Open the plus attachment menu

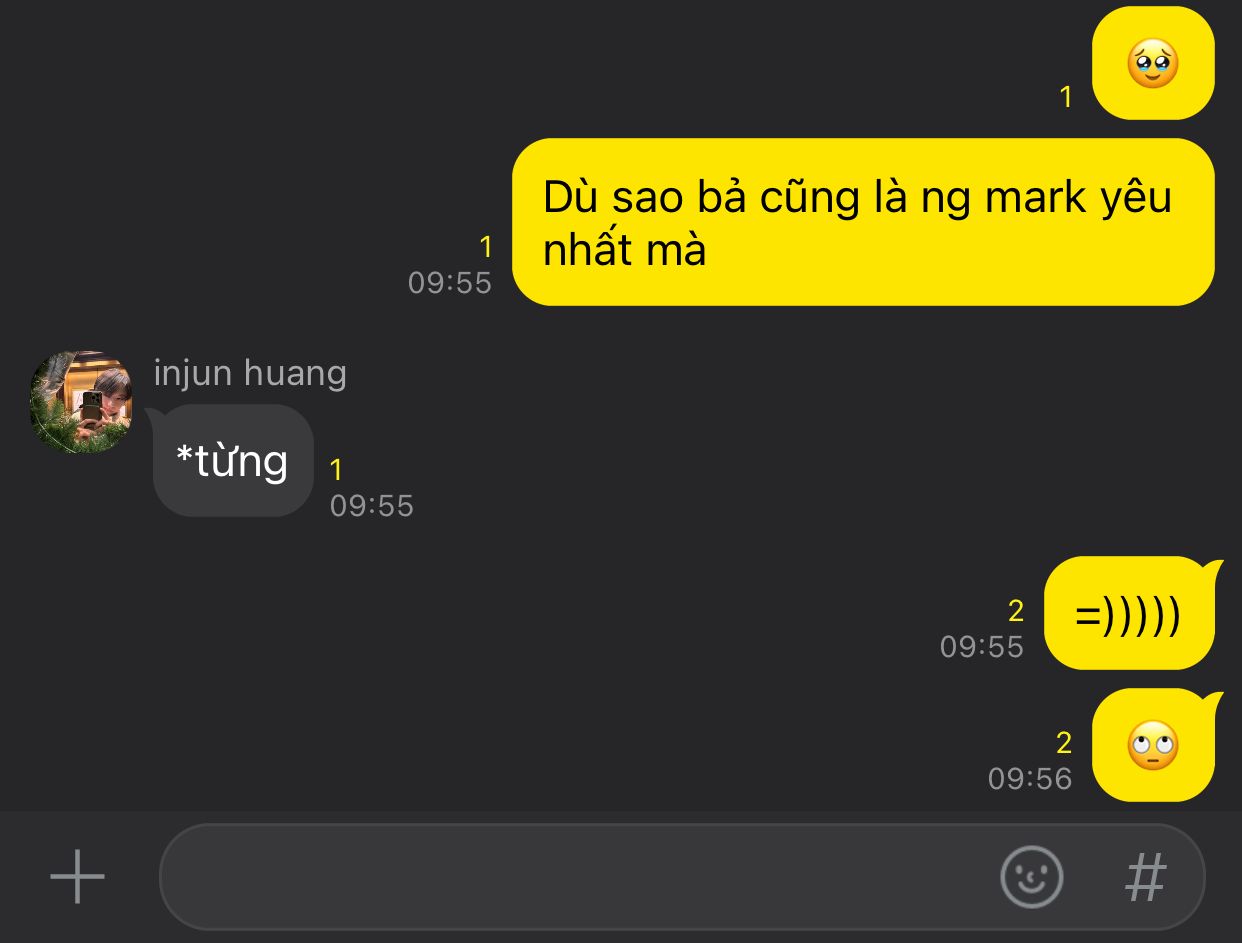(x=77, y=877)
